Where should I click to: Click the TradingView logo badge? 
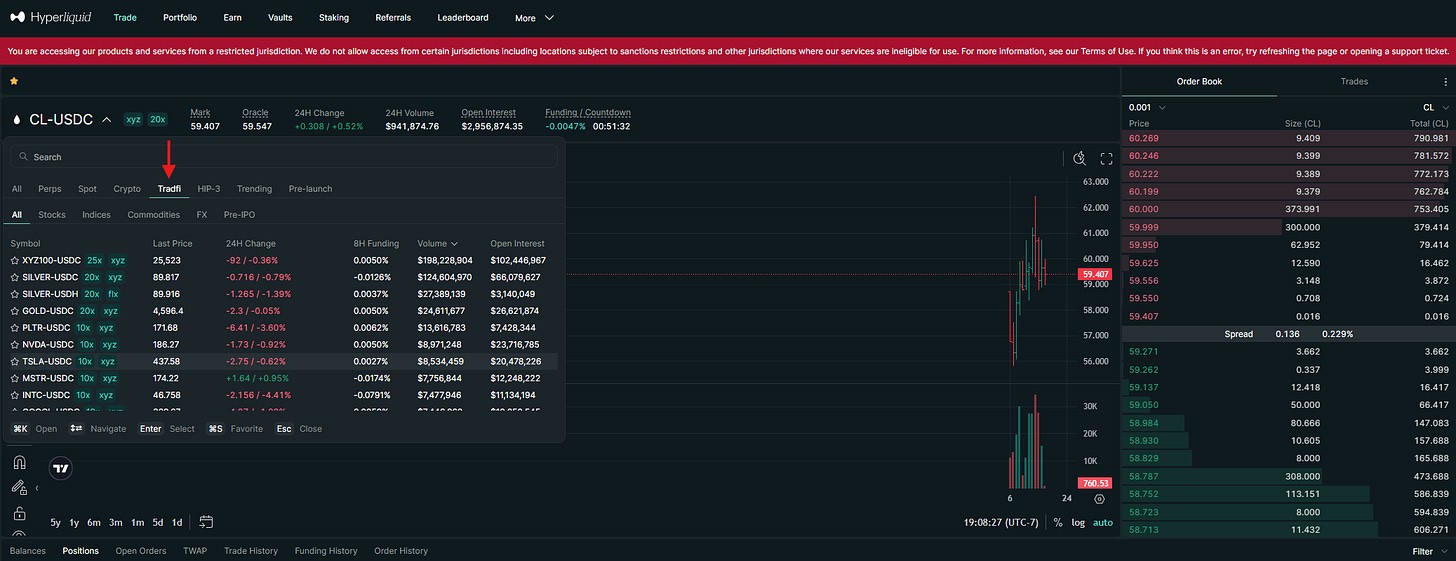point(61,467)
